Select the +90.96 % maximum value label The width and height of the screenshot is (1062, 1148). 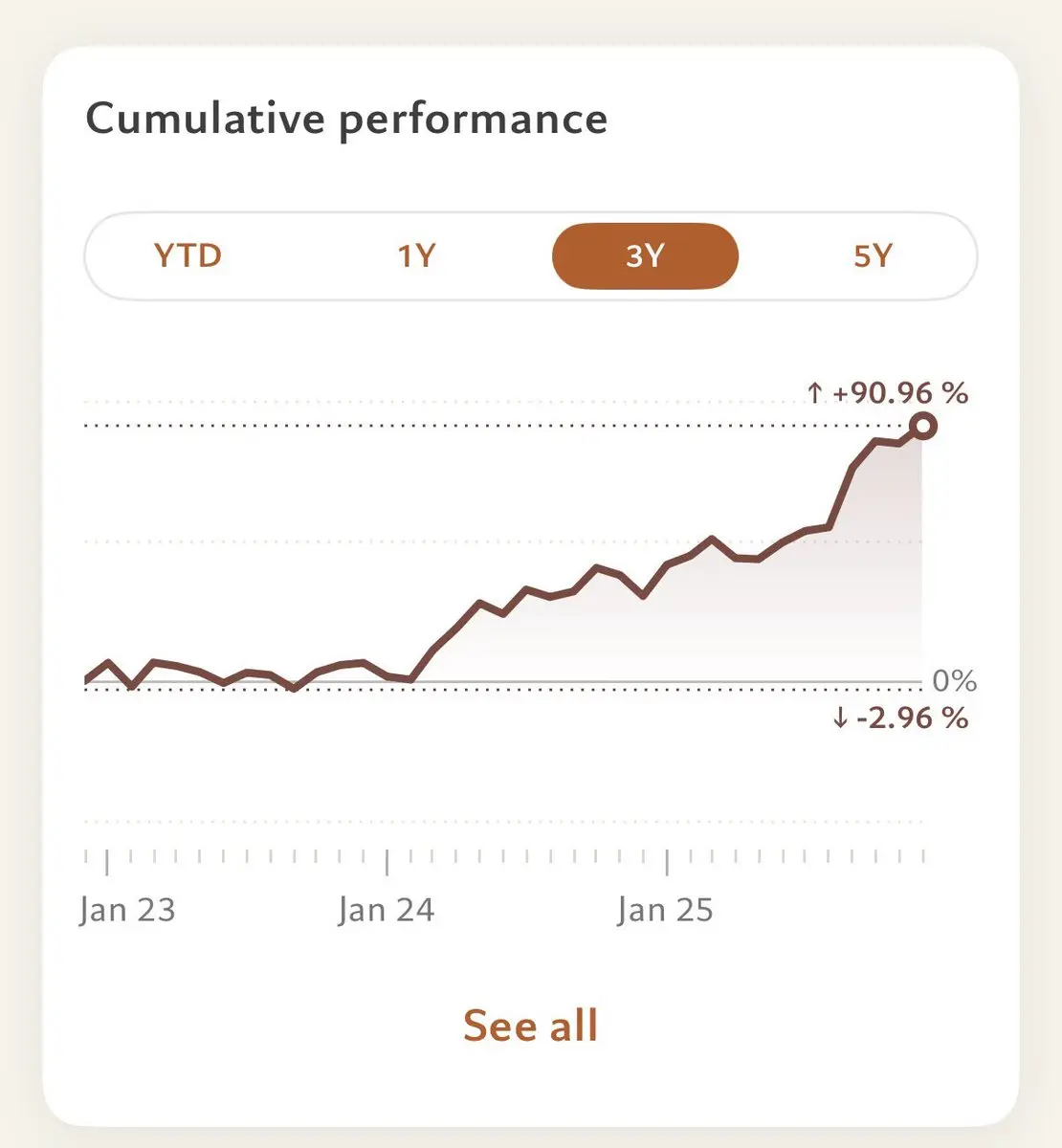(x=900, y=392)
